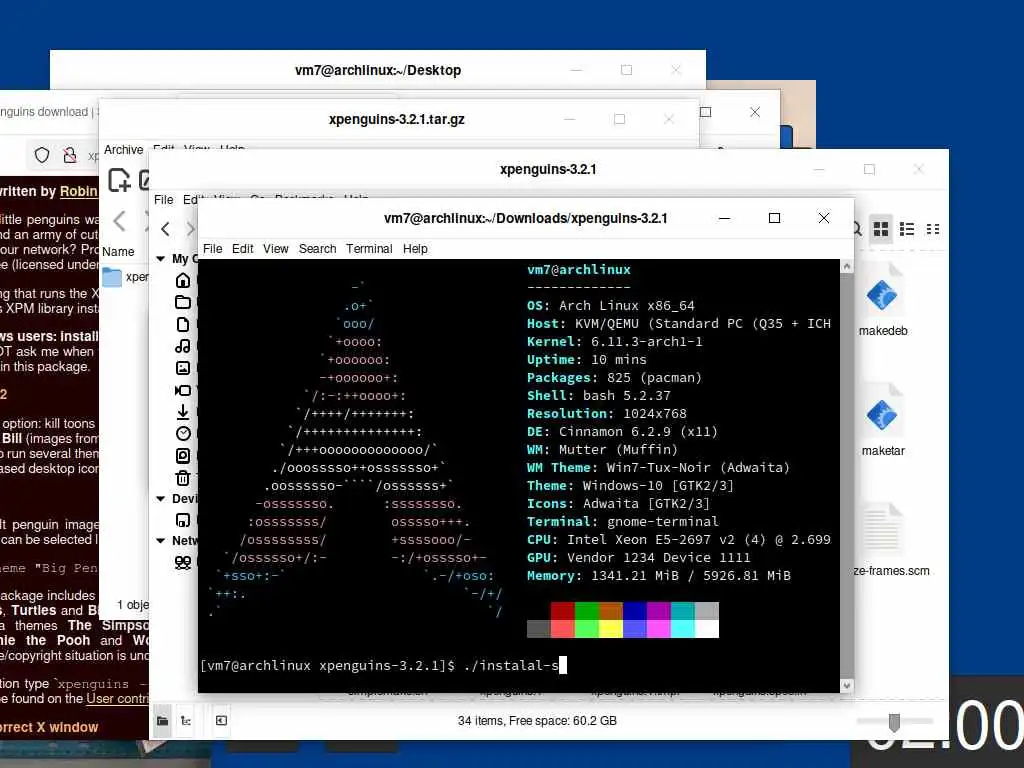Open the Terminal menu

pyautogui.click(x=369, y=249)
